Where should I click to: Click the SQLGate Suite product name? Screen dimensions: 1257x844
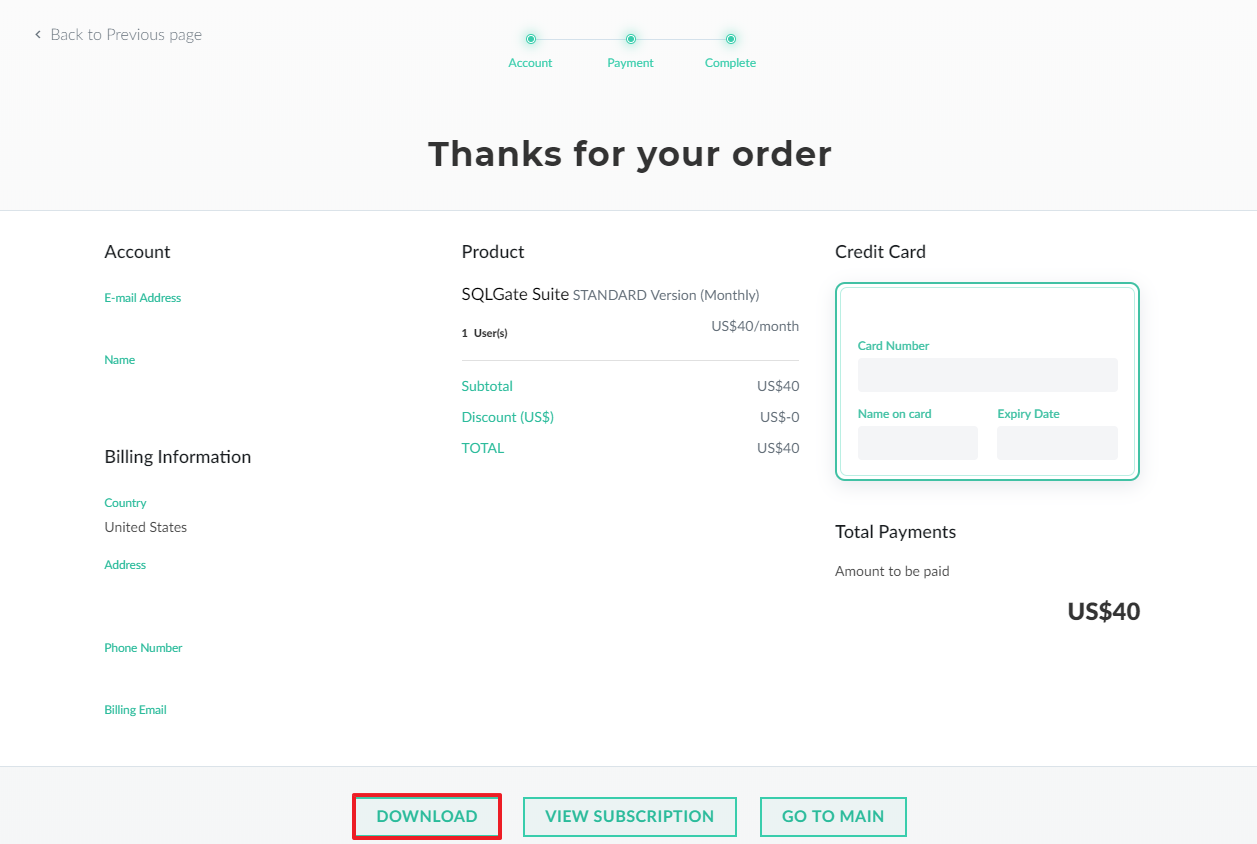(515, 295)
